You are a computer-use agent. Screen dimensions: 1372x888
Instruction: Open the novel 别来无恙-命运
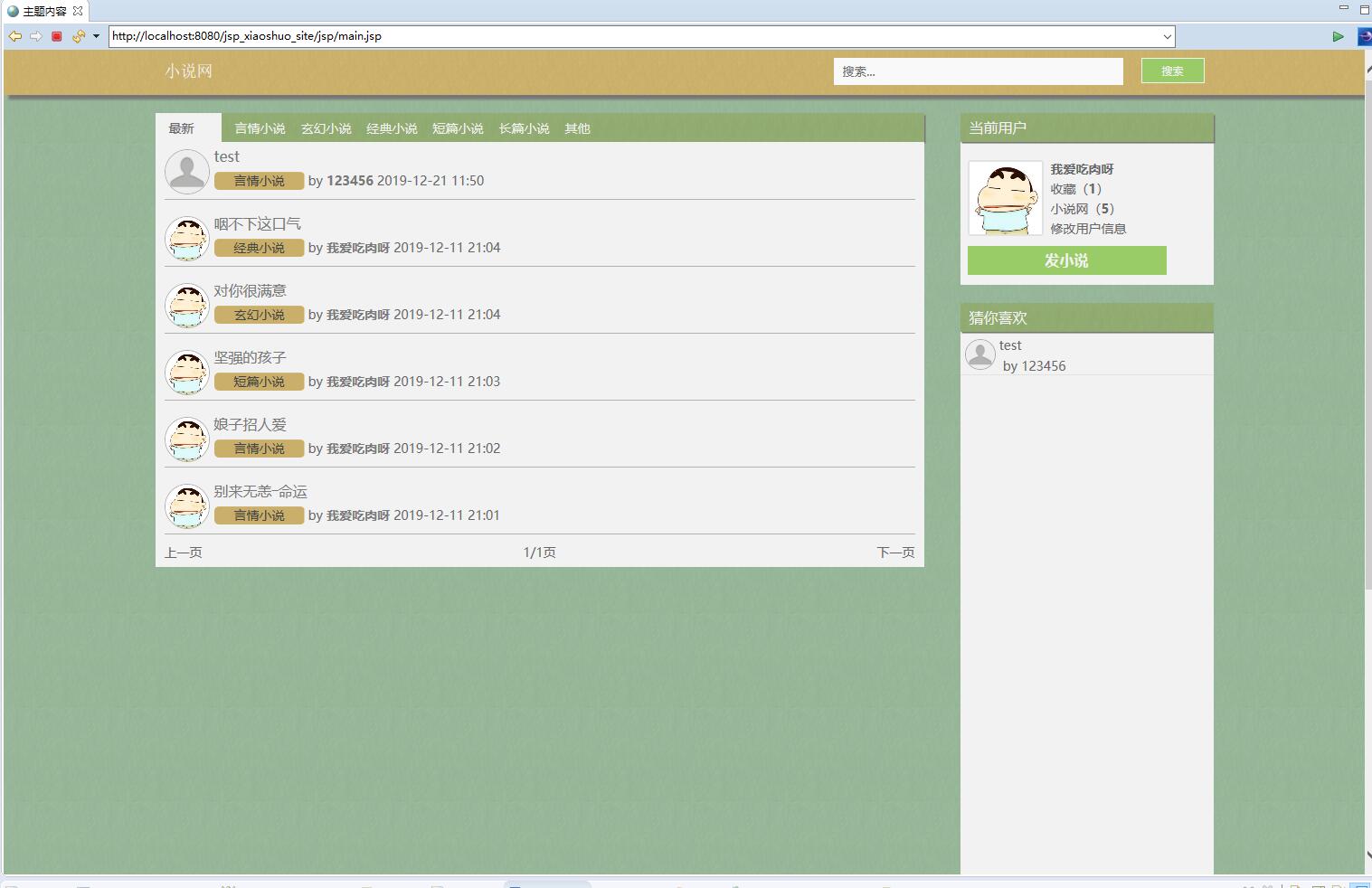[260, 491]
